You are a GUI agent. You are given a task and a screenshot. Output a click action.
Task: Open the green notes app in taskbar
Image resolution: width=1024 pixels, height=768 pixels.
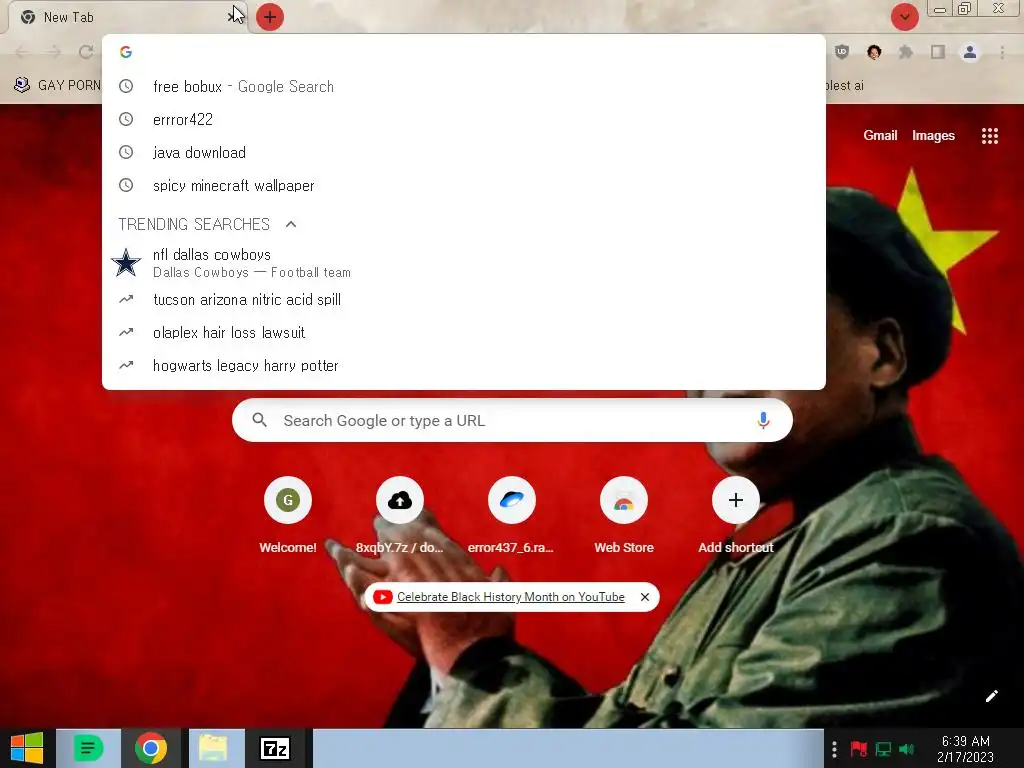(x=88, y=748)
